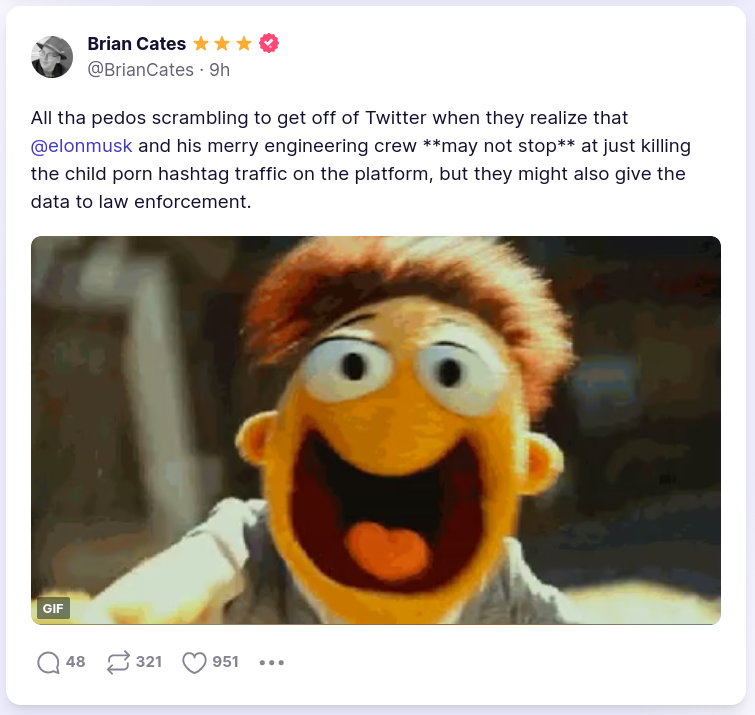The width and height of the screenshot is (755, 715).
Task: Play the orange puppet GIF
Action: click(x=376, y=430)
